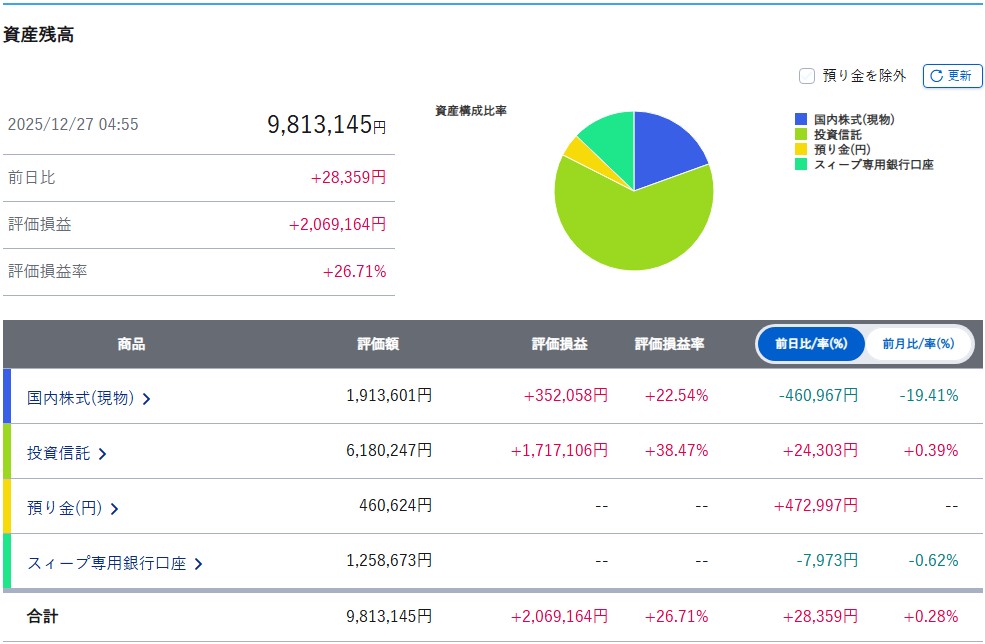Go to the 預り金(円) row link
This screenshot has height=644, width=985.
pyautogui.click(x=65, y=508)
